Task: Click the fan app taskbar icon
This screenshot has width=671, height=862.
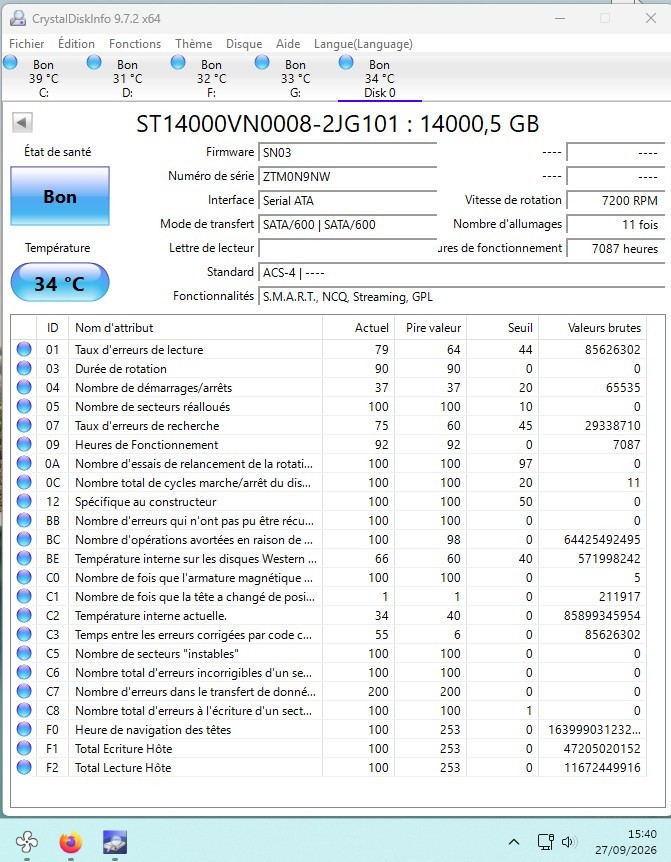Action: coord(27,842)
